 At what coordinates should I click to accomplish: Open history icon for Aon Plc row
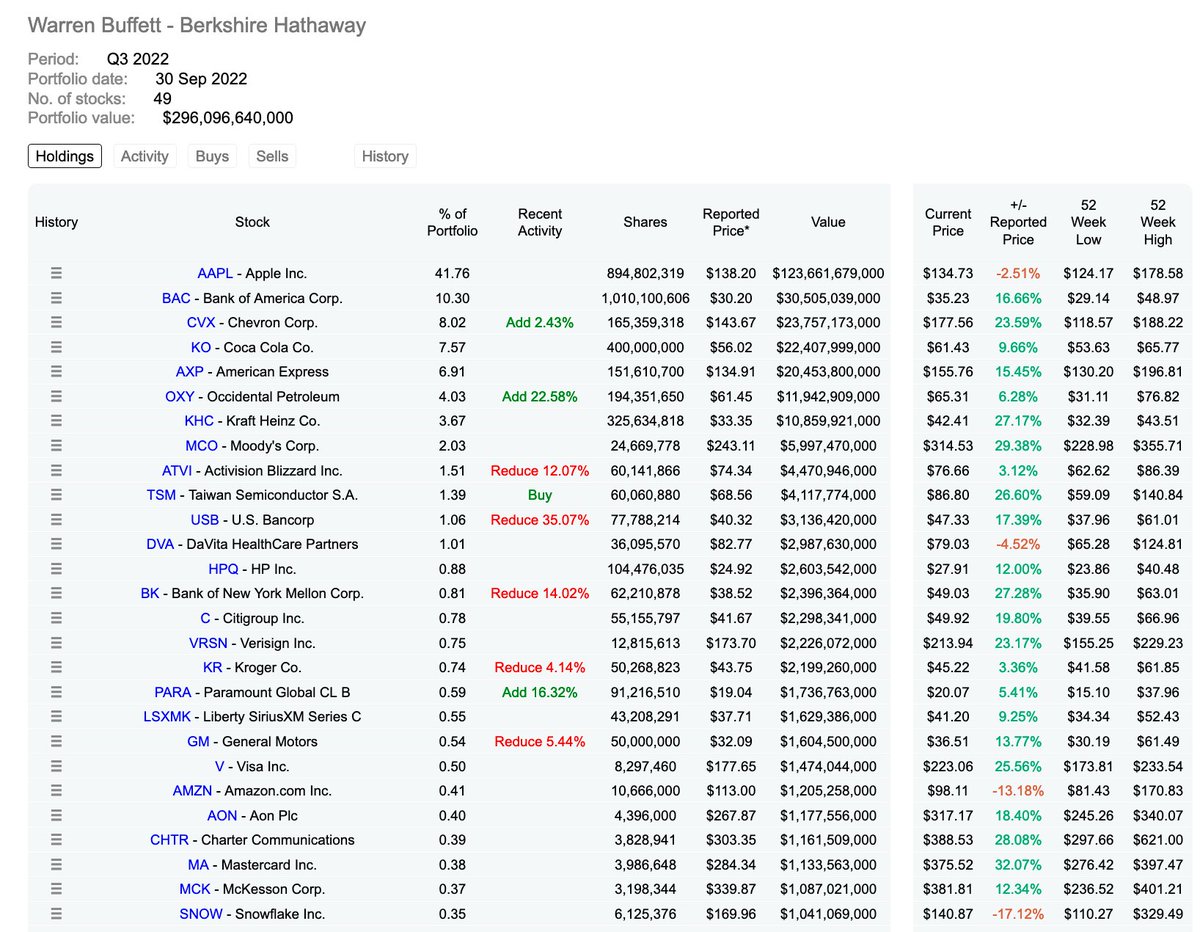pos(56,815)
